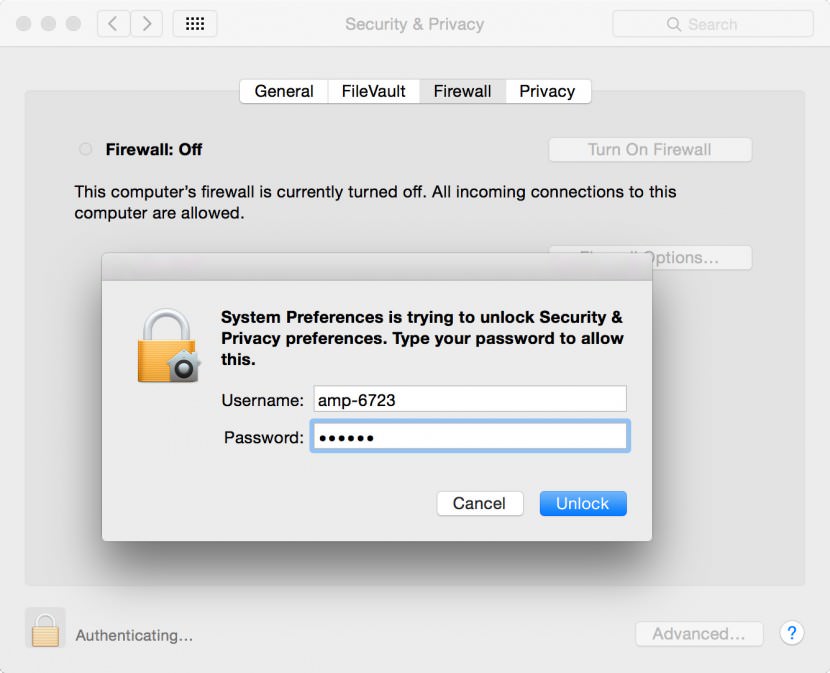Click the Username field showing amp-6723
Viewport: 830px width, 673px height.
[469, 398]
